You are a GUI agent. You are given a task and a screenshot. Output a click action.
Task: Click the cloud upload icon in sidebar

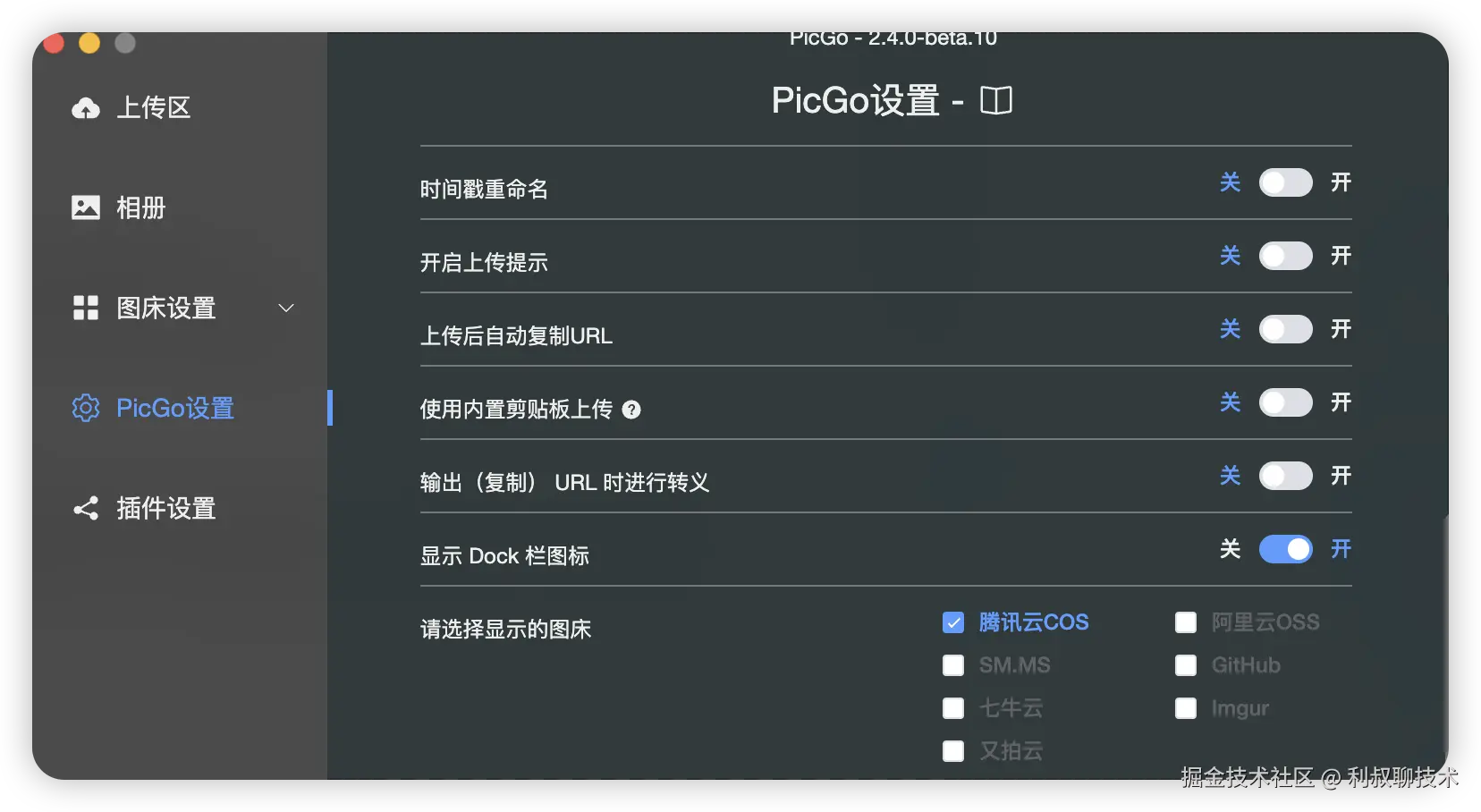[86, 108]
